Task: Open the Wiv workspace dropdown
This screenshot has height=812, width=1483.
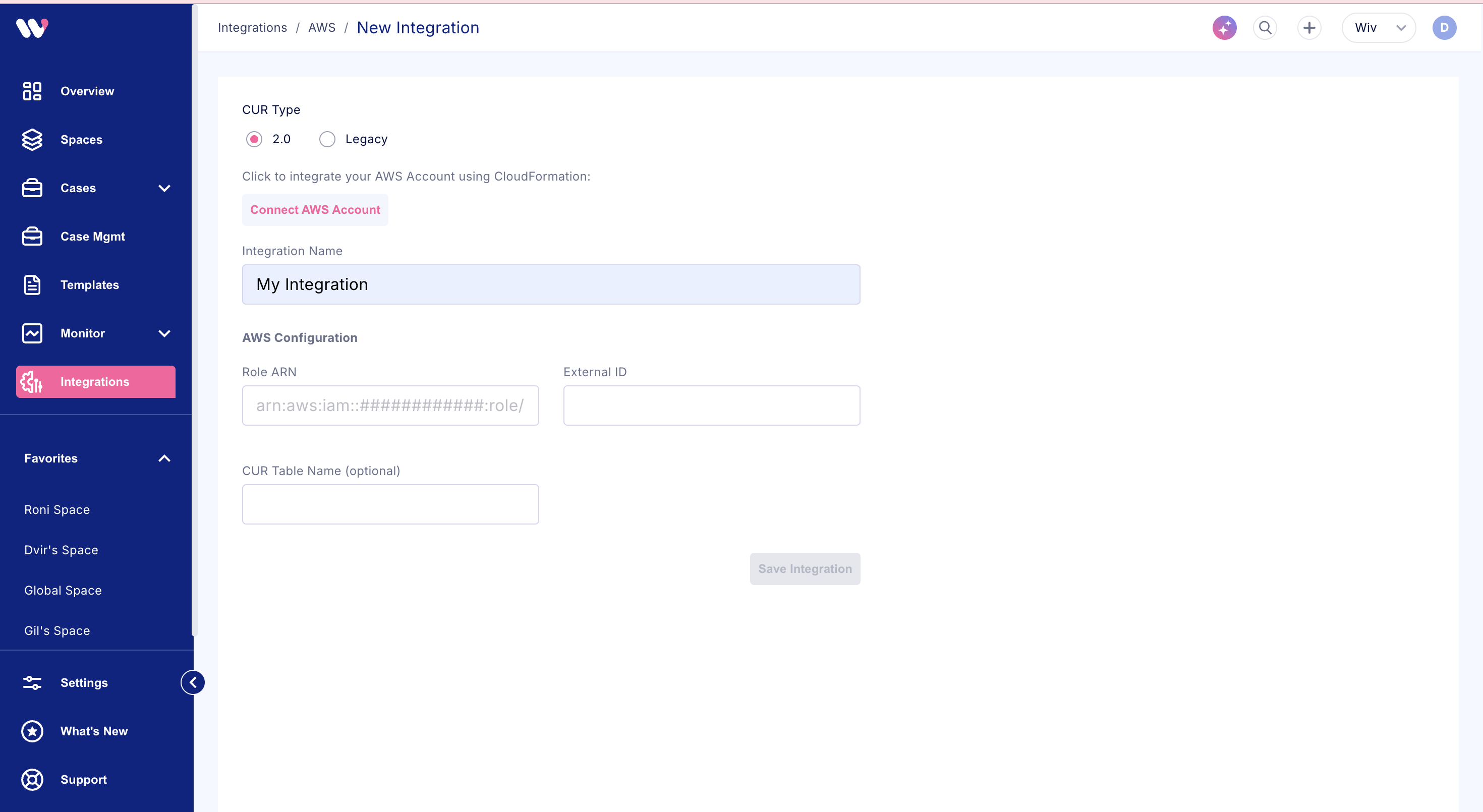Action: (1378, 28)
